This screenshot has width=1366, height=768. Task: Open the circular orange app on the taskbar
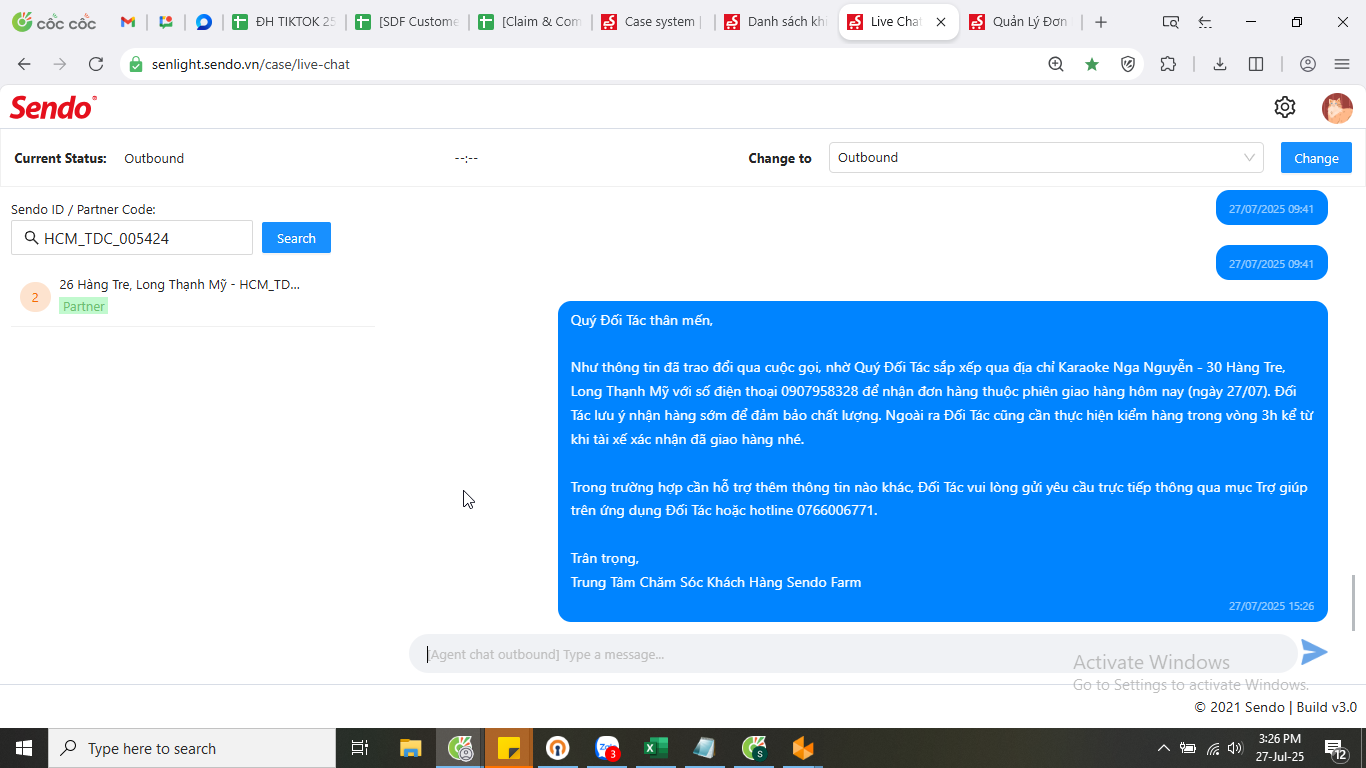click(x=558, y=748)
